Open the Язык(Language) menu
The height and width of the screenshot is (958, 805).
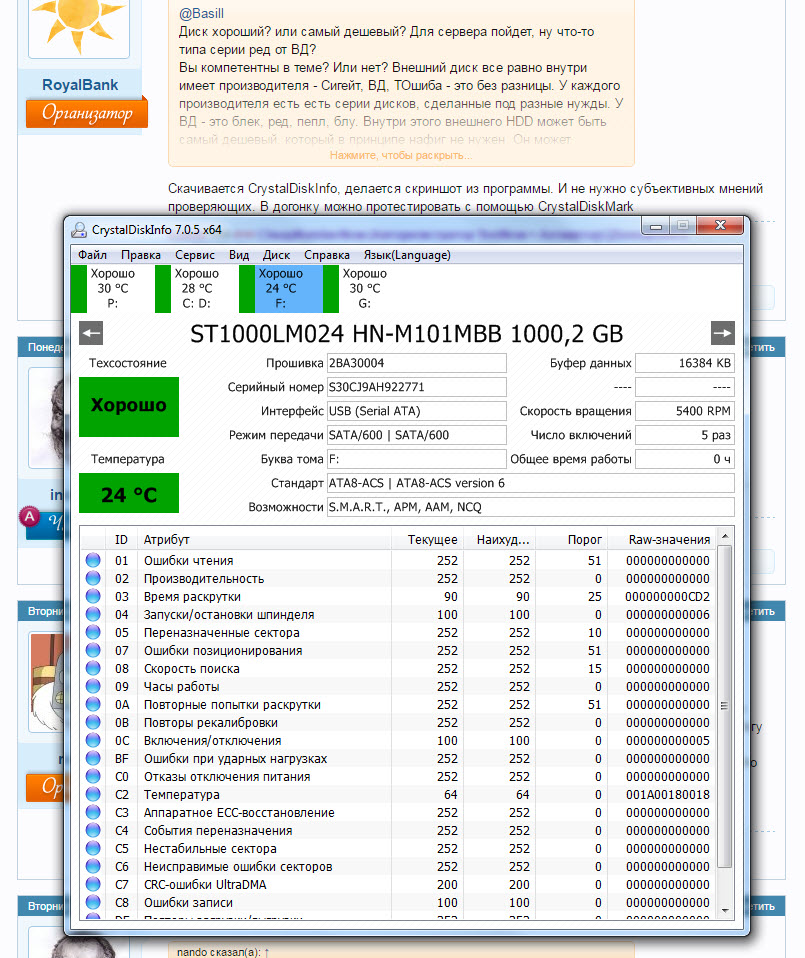[x=406, y=255]
